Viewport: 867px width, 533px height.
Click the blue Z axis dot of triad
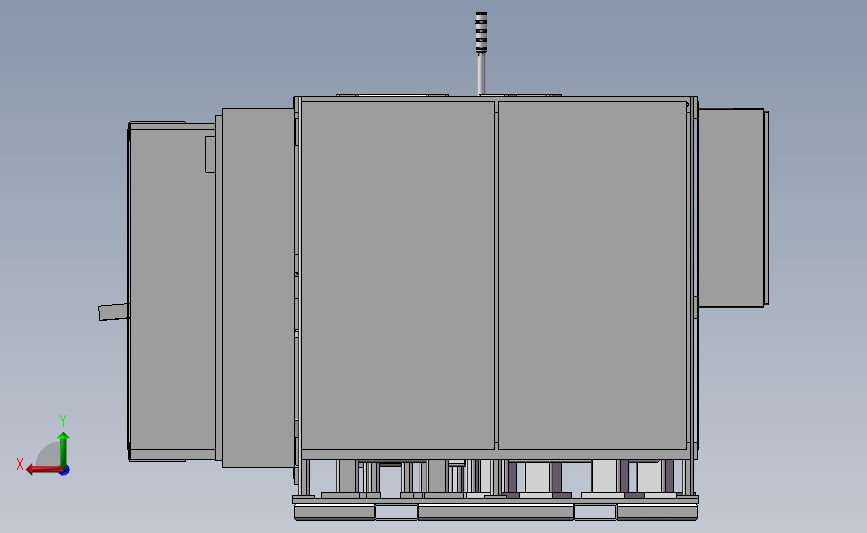pyautogui.click(x=65, y=471)
